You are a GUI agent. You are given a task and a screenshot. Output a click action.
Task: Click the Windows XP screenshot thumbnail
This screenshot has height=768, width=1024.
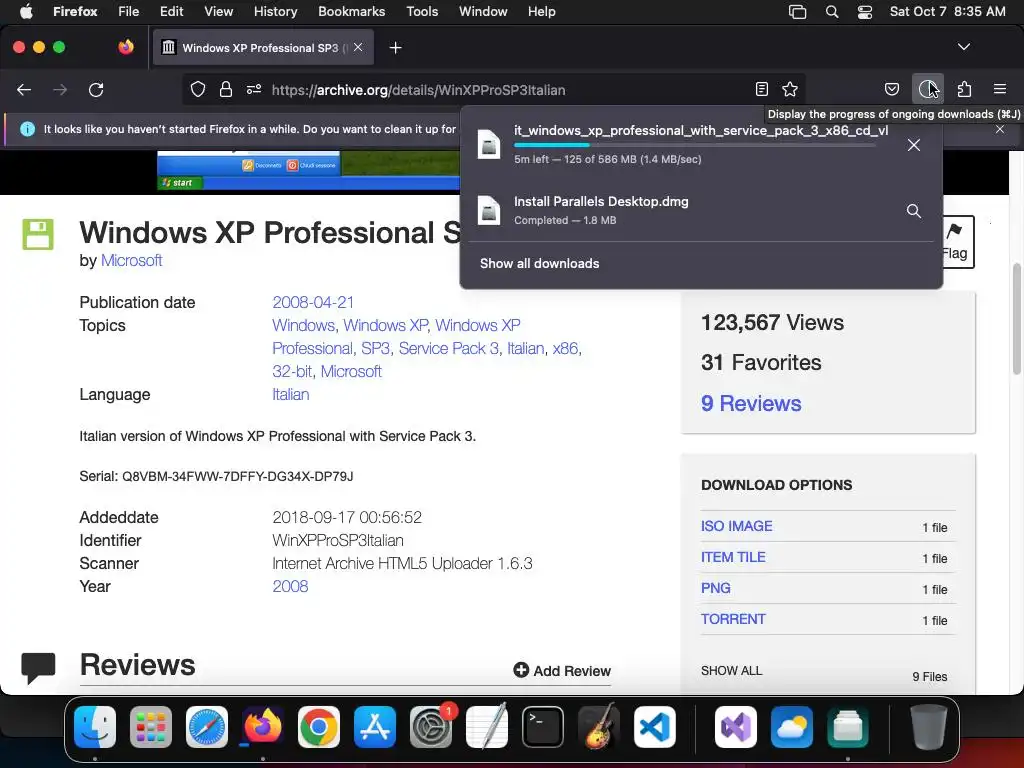pos(308,170)
